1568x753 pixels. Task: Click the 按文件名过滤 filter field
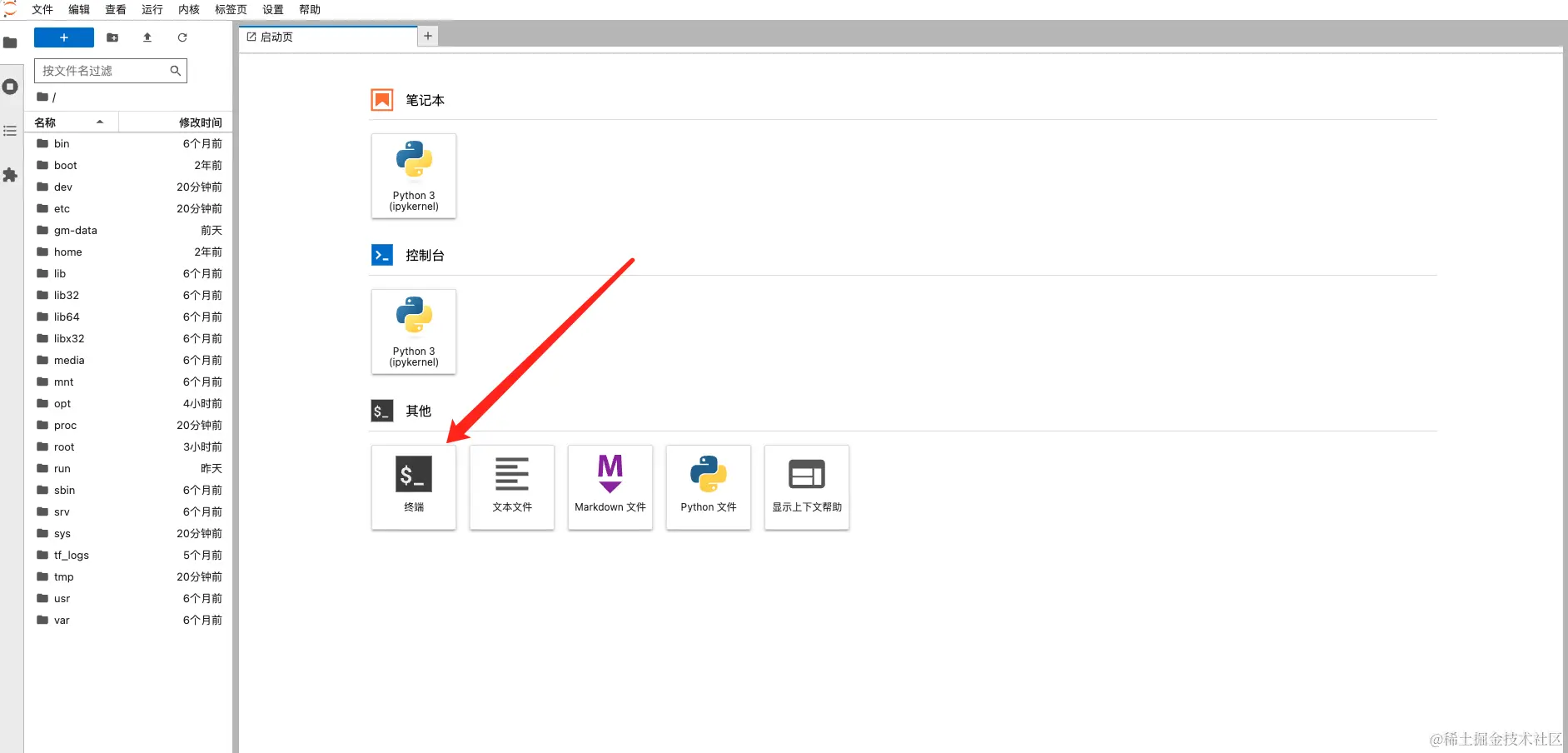pyautogui.click(x=111, y=71)
